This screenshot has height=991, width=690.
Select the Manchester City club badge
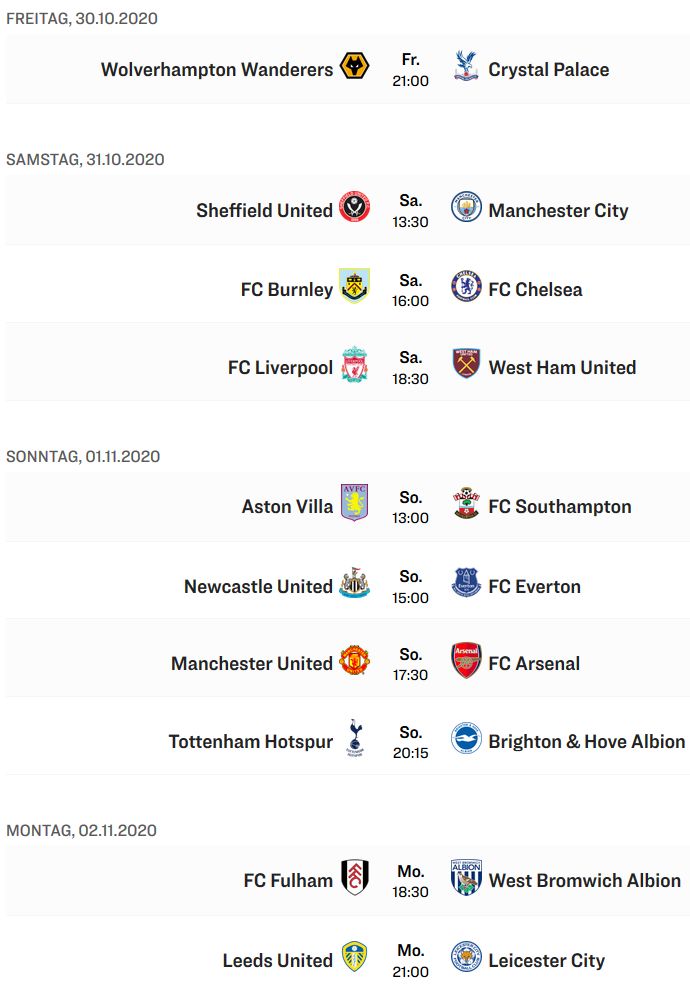pos(466,207)
